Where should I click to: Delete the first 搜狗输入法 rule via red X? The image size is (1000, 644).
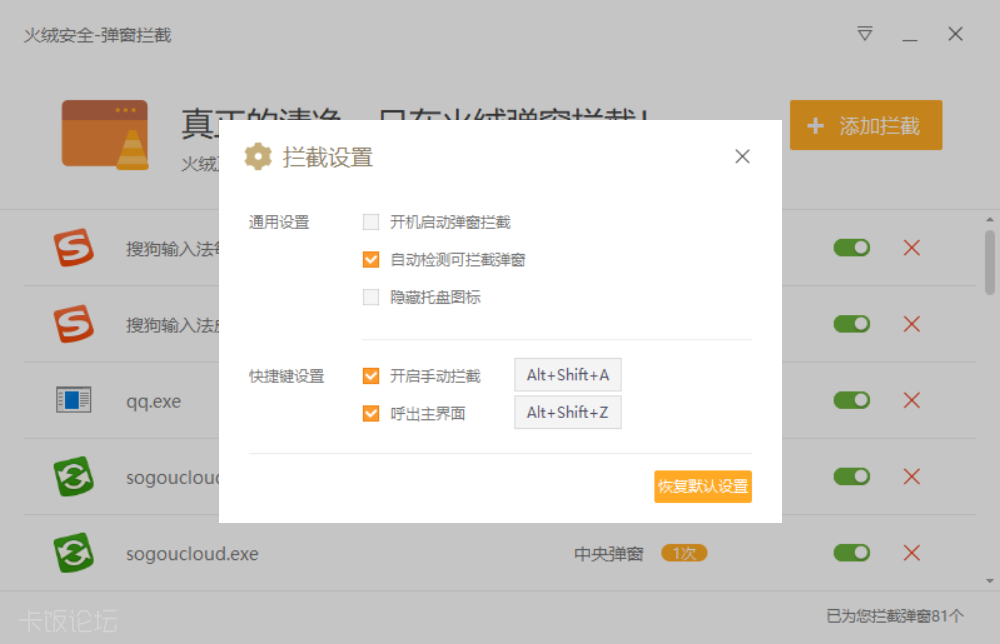(x=911, y=247)
